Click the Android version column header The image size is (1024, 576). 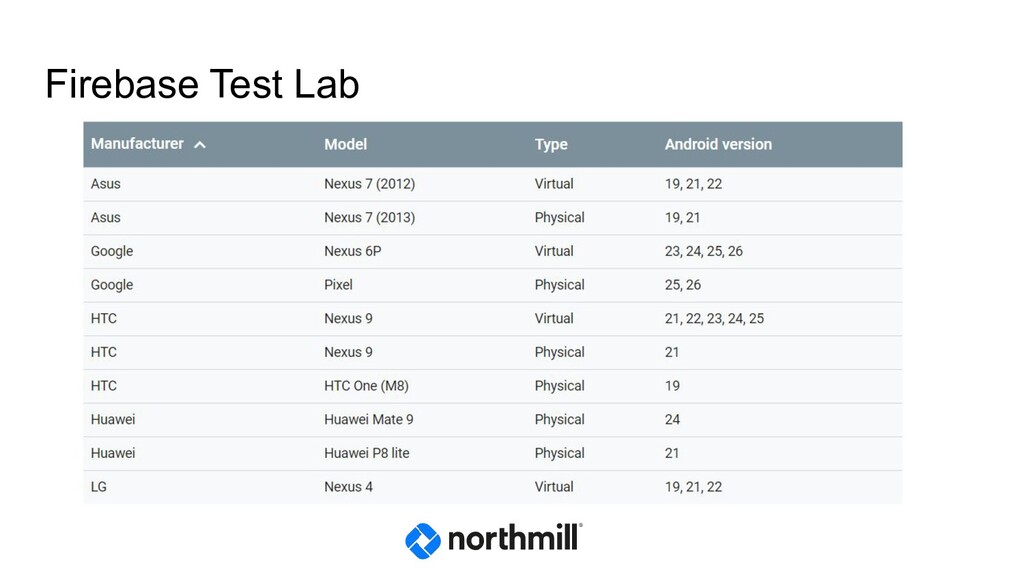[718, 145]
